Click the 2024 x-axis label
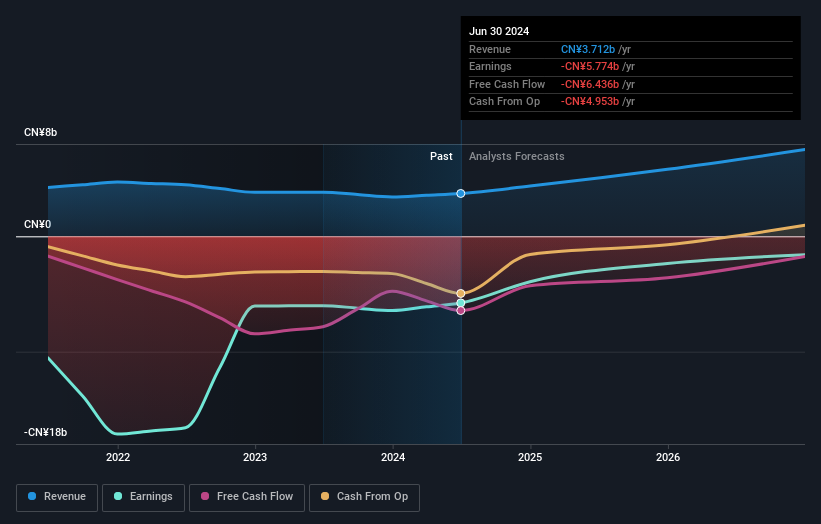The width and height of the screenshot is (821, 524). pos(393,457)
